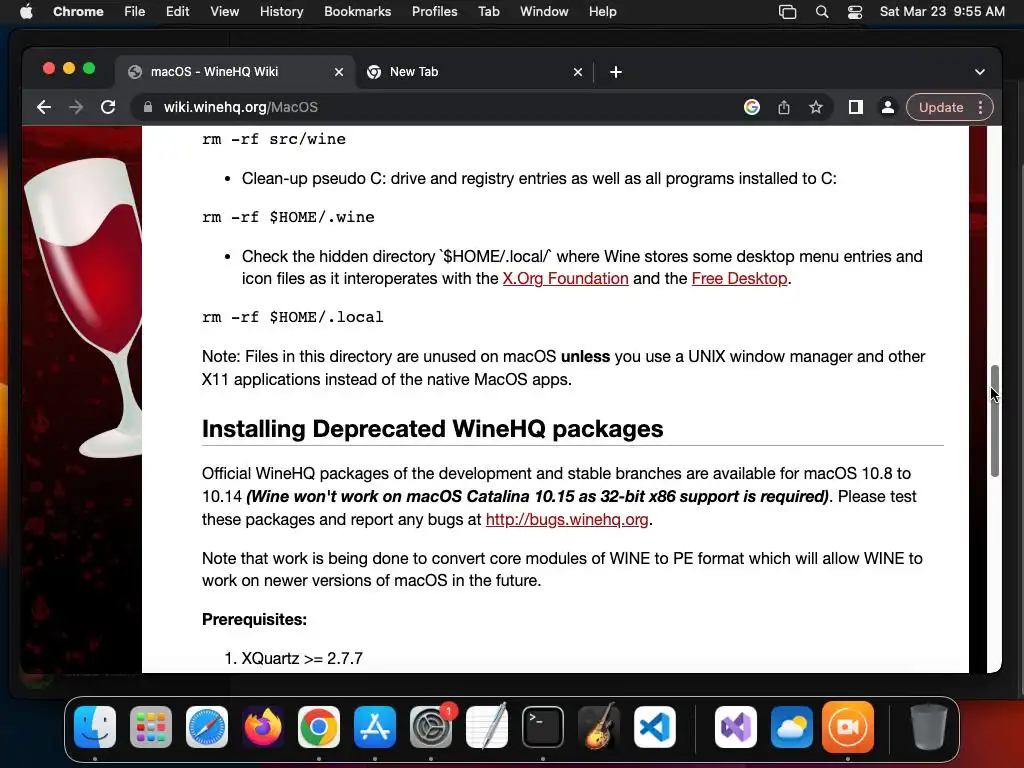The image size is (1024, 768).
Task: Open TextEdit from the Dock
Action: click(x=487, y=727)
